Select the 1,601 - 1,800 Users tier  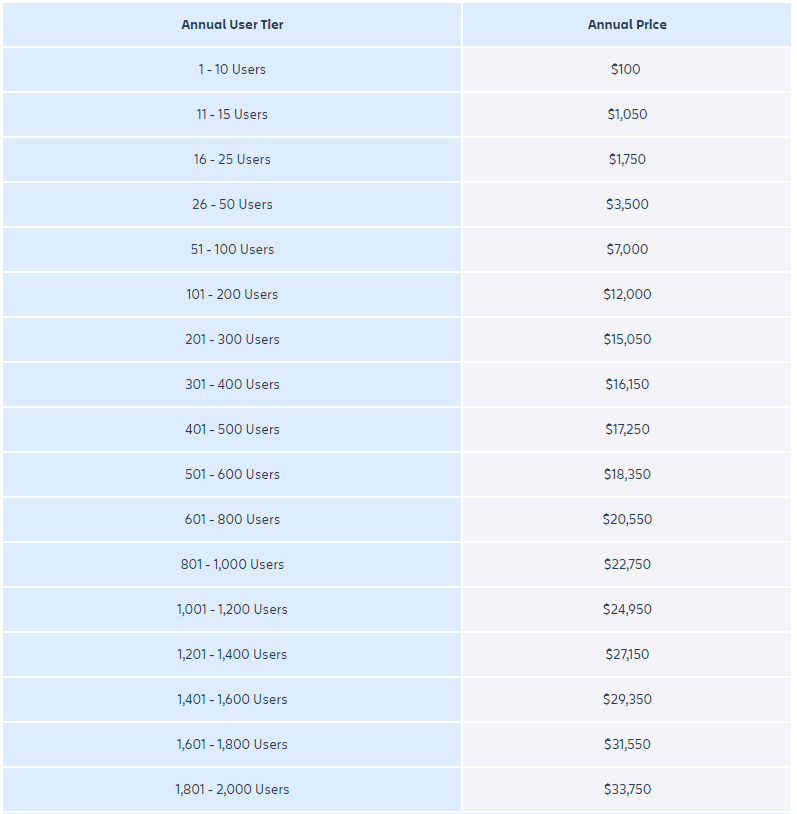(x=232, y=744)
